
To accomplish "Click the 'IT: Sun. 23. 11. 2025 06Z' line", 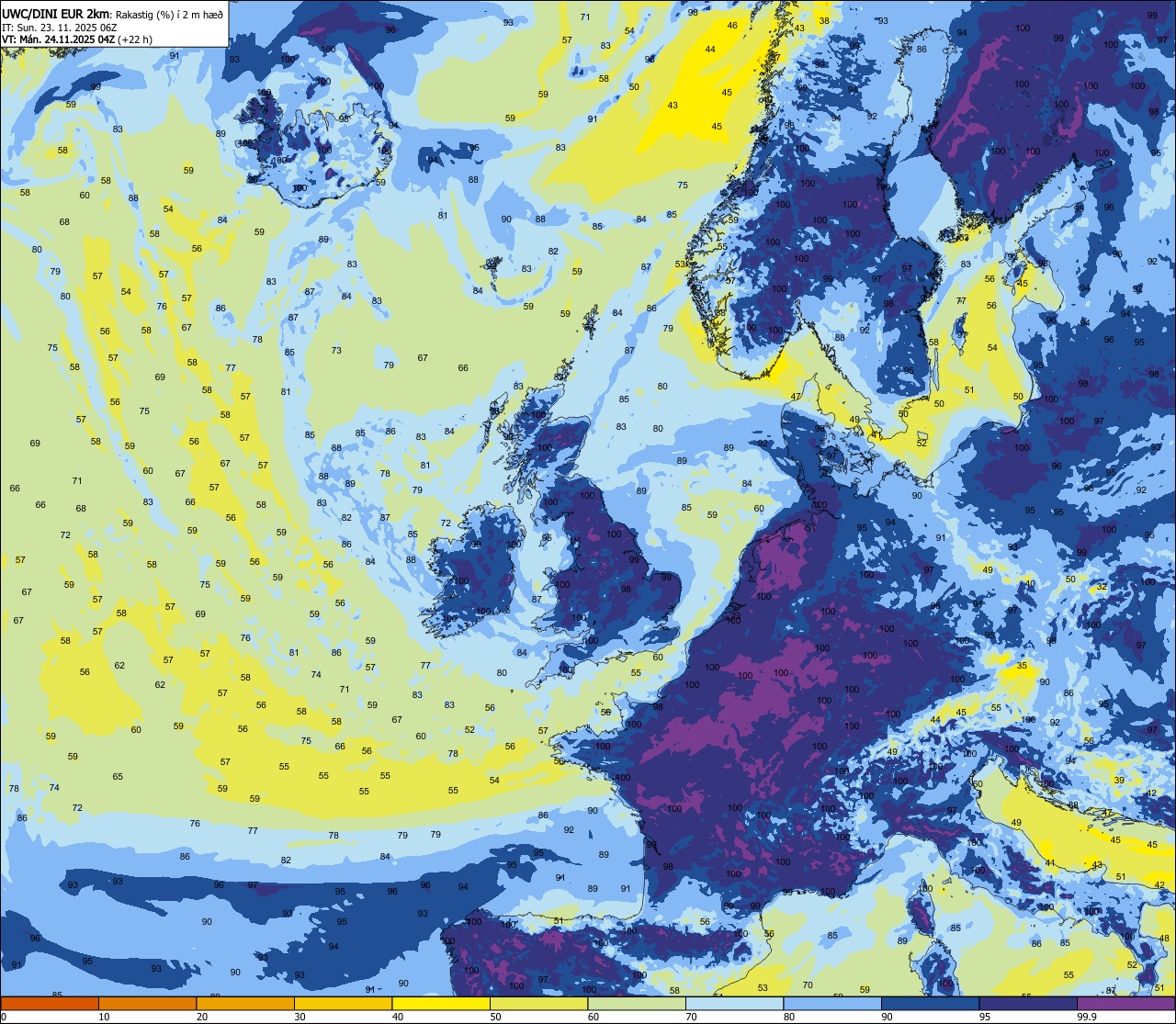I will [61, 28].
